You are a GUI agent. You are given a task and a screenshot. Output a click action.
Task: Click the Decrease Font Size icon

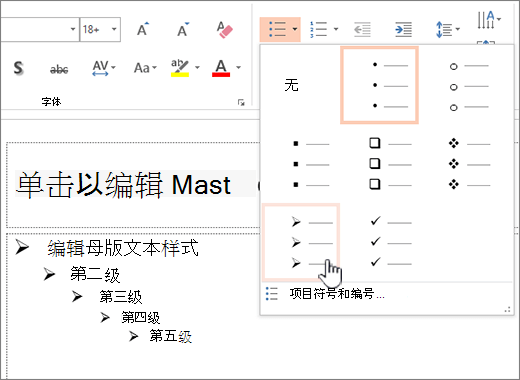(x=183, y=29)
